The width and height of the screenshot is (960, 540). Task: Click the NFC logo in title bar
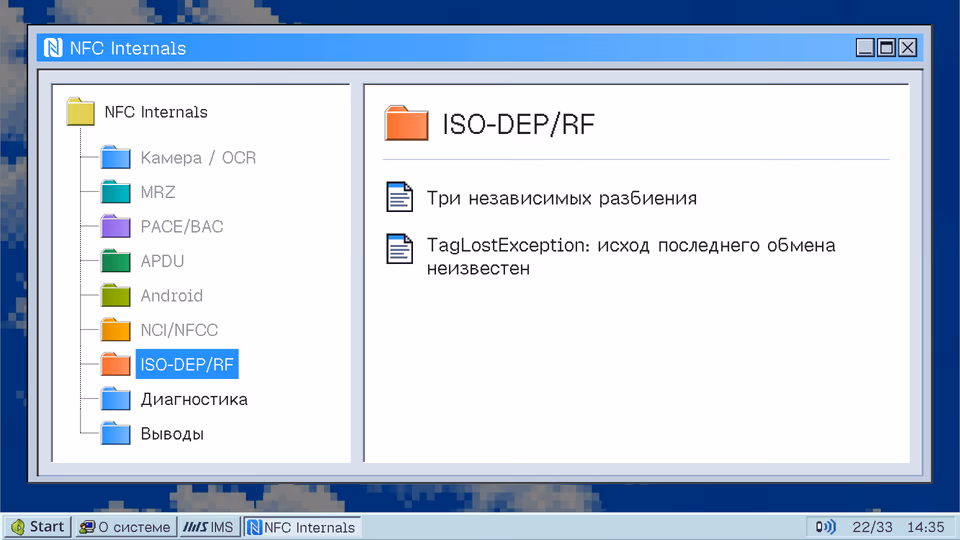coord(53,48)
